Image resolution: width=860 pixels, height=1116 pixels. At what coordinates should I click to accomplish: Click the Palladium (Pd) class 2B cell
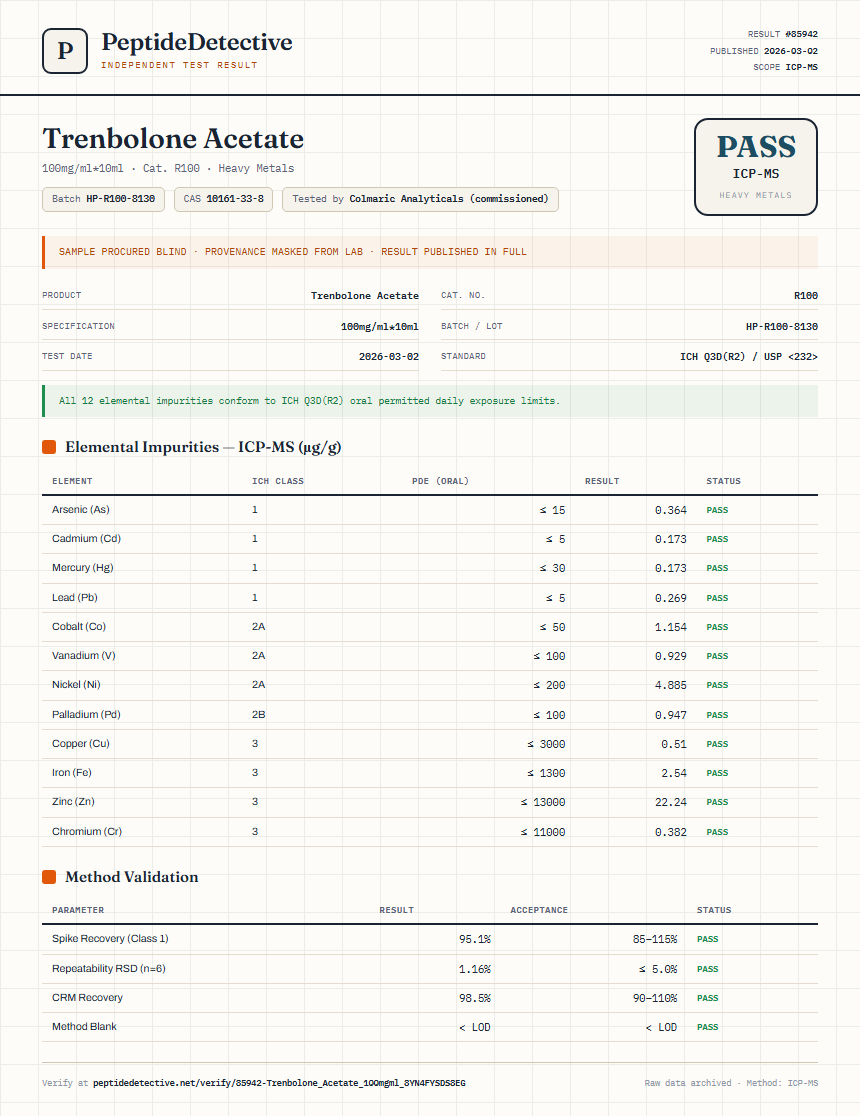pos(258,715)
